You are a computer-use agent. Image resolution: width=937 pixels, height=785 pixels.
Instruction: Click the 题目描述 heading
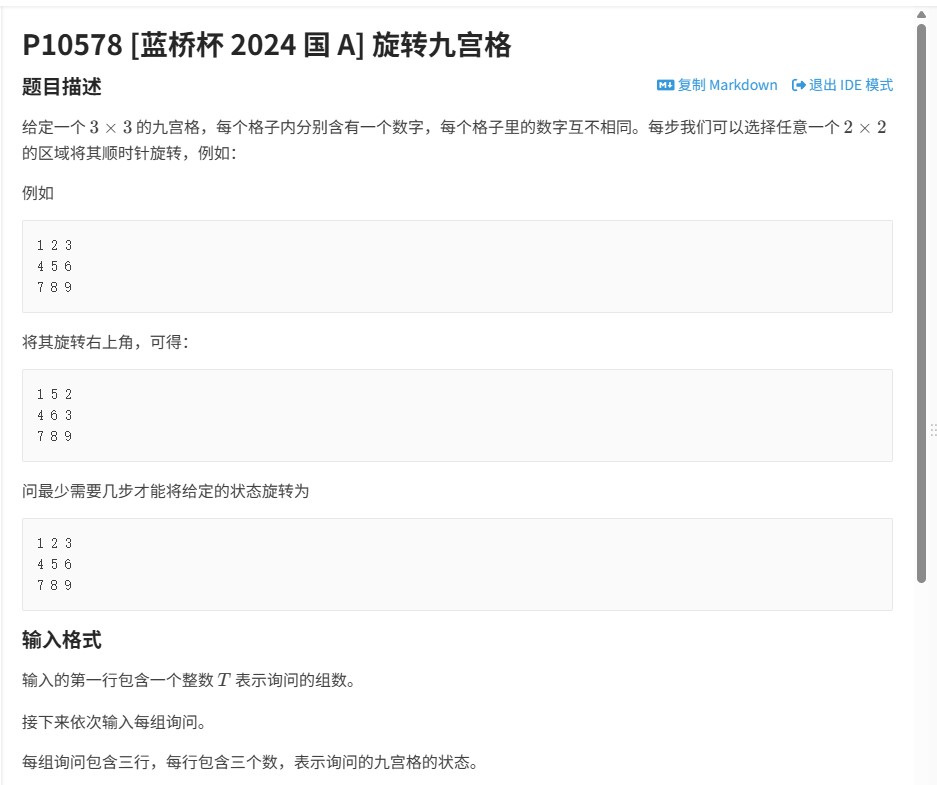(62, 87)
